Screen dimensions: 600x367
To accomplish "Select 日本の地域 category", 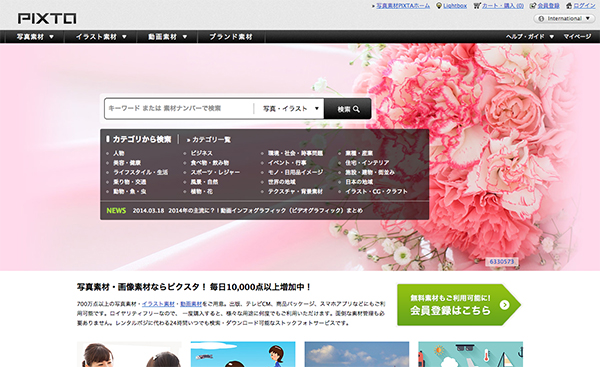I will click(x=359, y=182).
